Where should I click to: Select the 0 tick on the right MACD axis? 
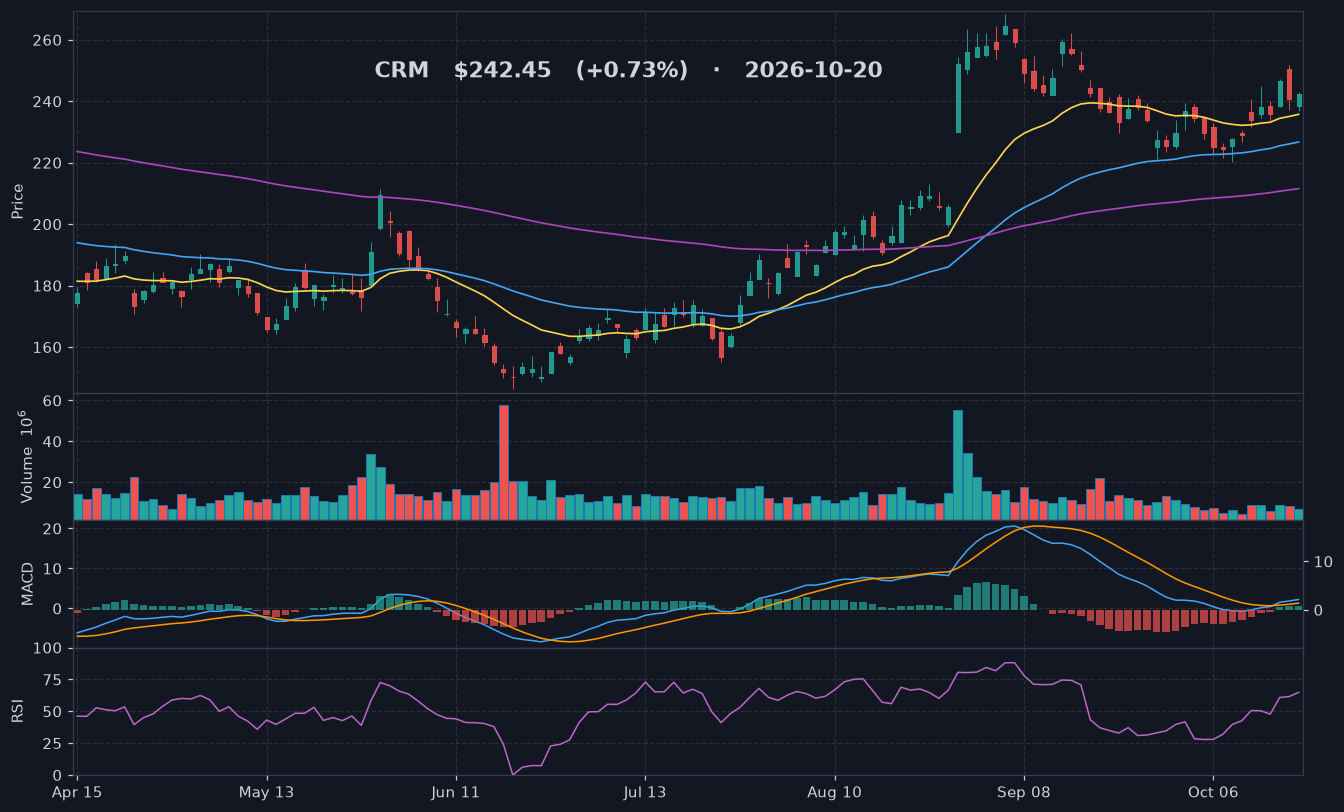coord(1317,610)
